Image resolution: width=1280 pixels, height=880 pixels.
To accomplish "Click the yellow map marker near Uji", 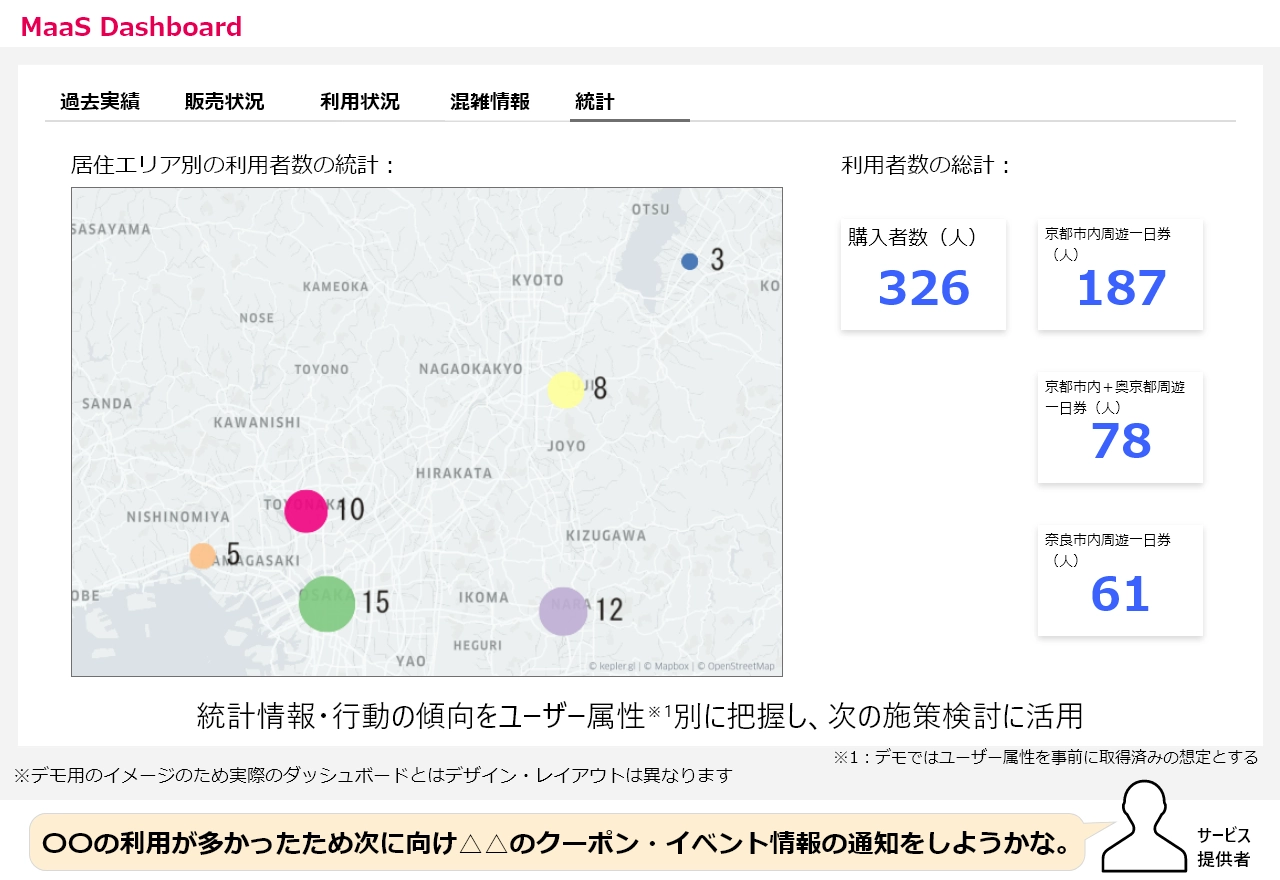I will tap(565, 390).
